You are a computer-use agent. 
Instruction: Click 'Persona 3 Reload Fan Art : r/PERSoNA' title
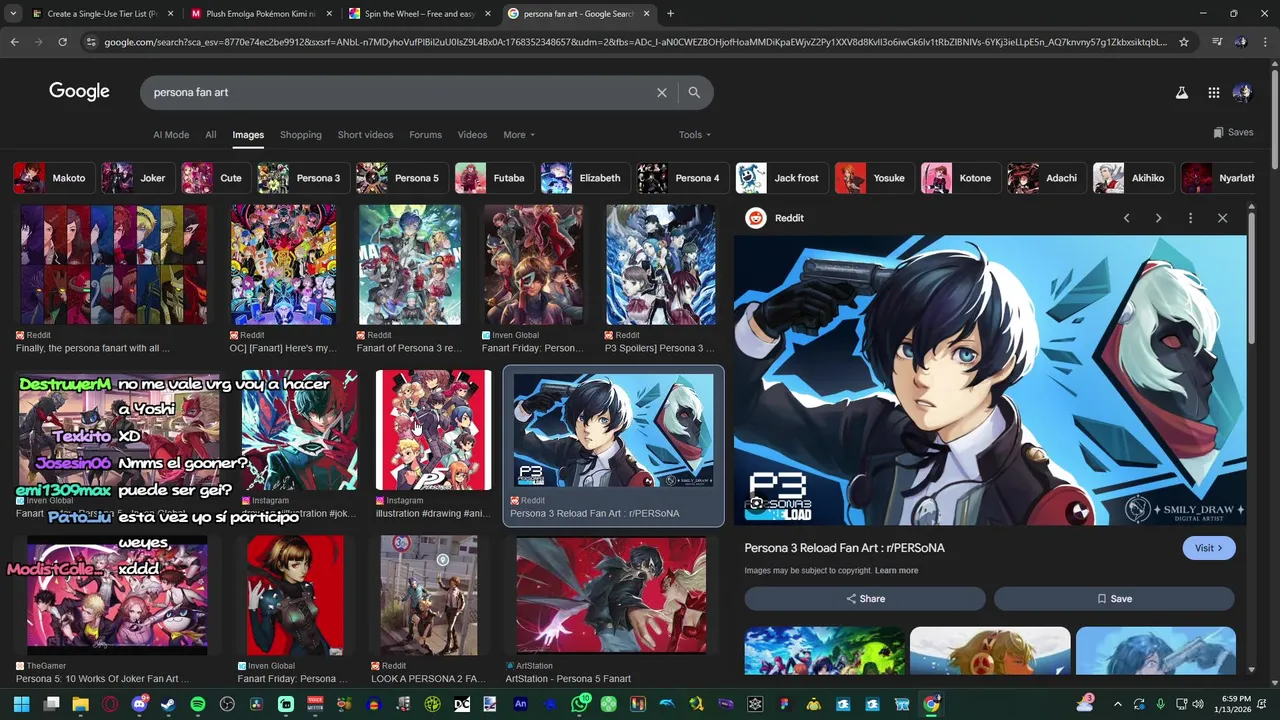point(844,548)
